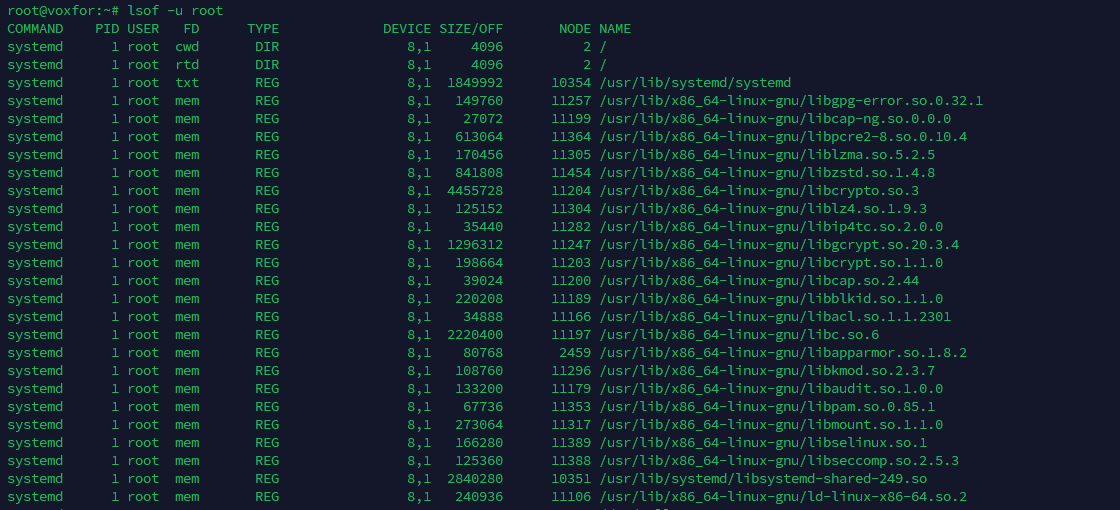Click the size value 4455728
This screenshot has height=510, width=1120.
(475, 191)
